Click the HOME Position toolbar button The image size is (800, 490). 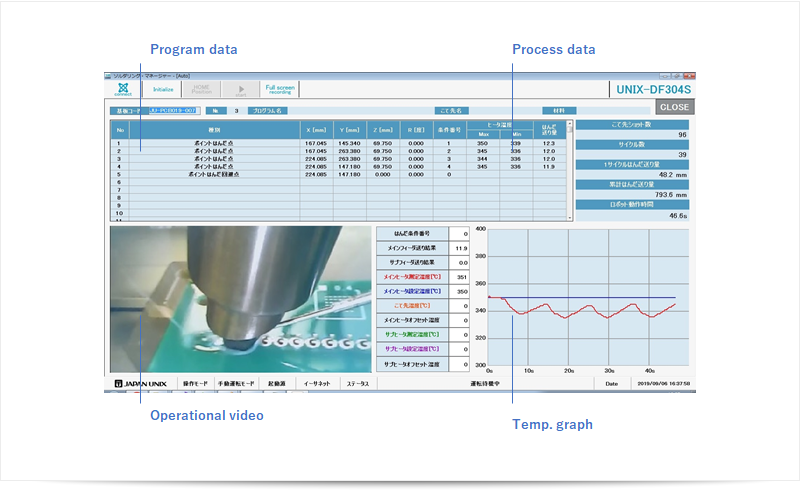201,89
